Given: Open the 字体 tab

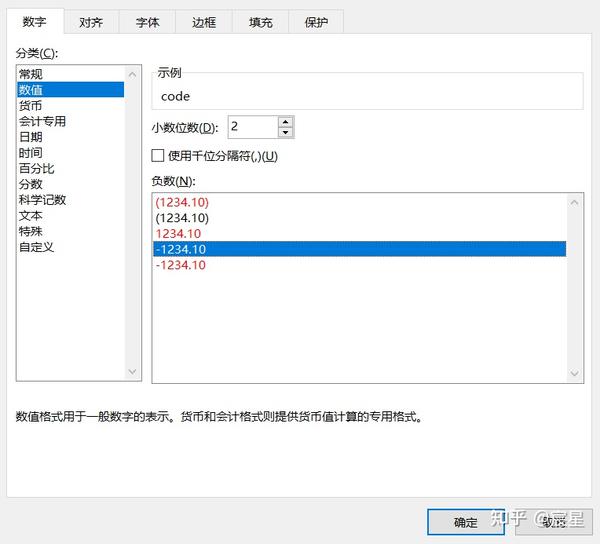Looking at the screenshot, I should tap(147, 22).
